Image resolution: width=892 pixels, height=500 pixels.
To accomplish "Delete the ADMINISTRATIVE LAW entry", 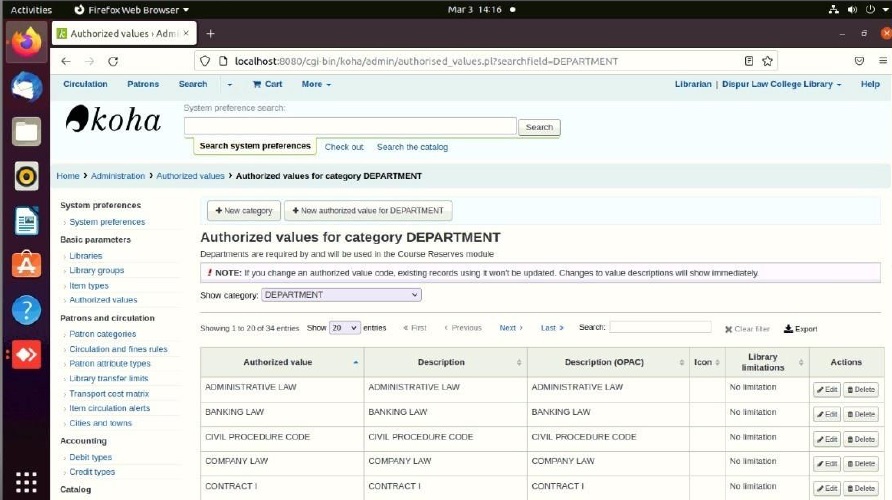I will pos(860,389).
